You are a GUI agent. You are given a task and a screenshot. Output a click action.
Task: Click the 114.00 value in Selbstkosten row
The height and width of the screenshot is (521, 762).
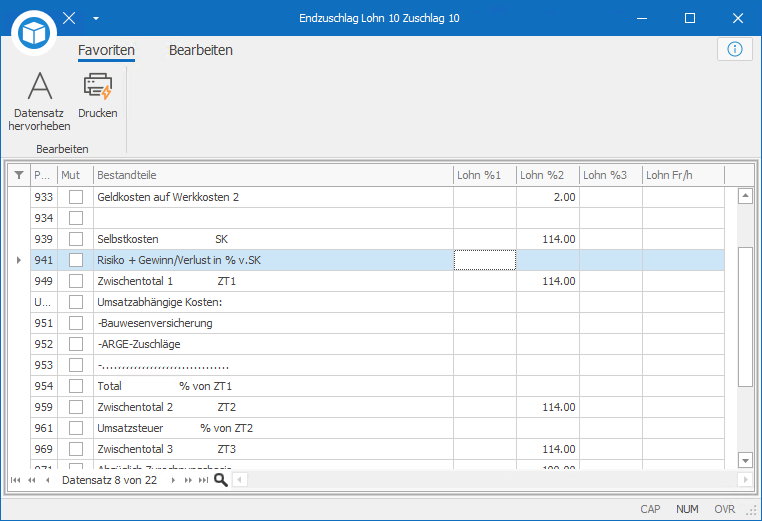pyautogui.click(x=559, y=239)
